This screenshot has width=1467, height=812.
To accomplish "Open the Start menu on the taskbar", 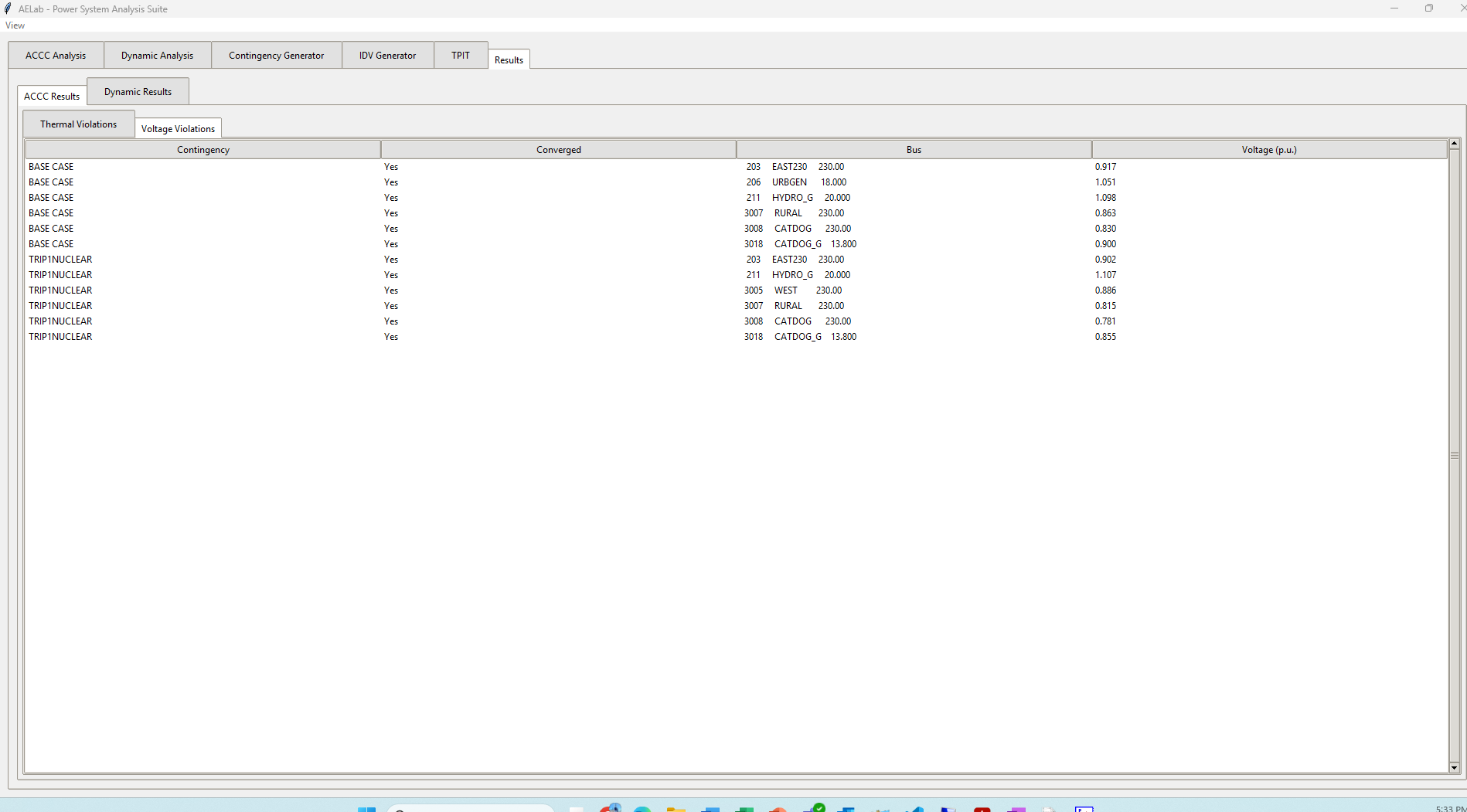I will [366, 809].
